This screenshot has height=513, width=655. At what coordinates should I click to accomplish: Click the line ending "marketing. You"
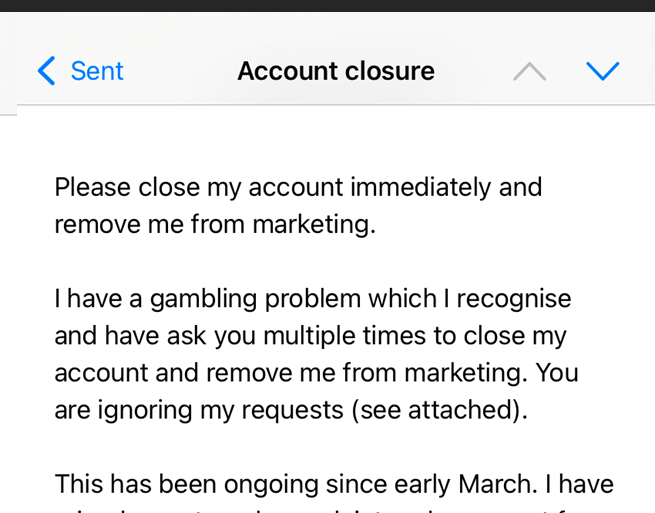pos(316,373)
